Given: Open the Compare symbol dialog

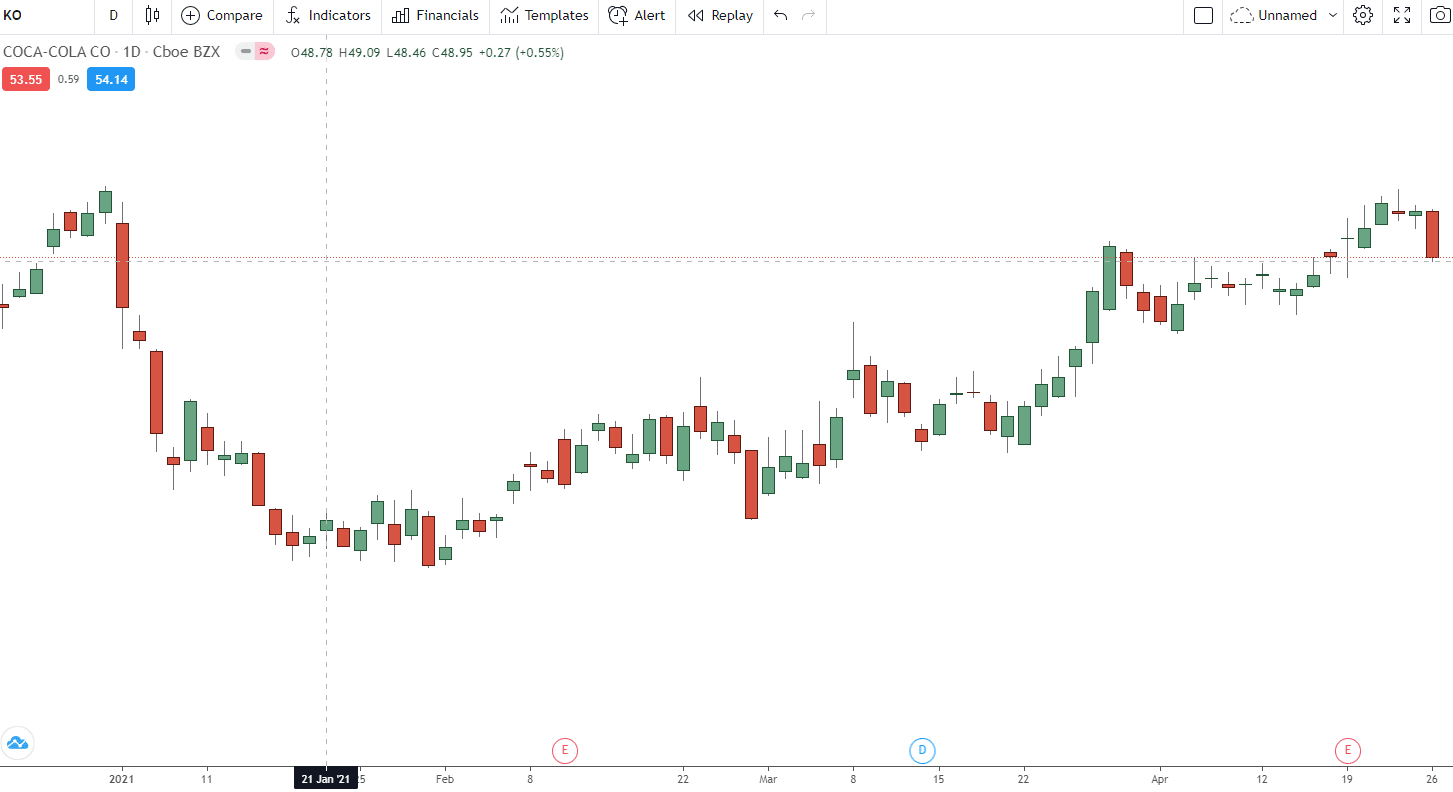Looking at the screenshot, I should (x=222, y=15).
